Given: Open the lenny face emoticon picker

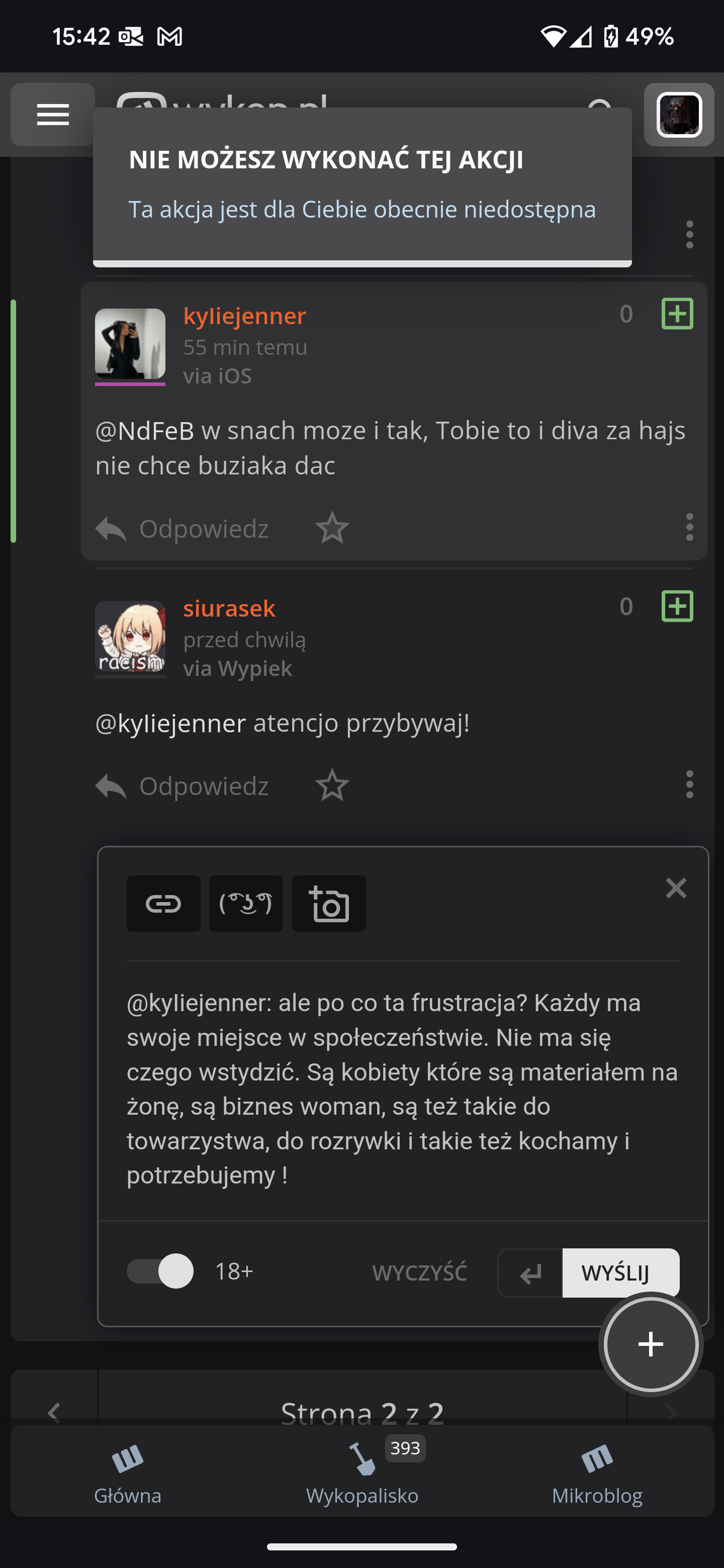Looking at the screenshot, I should (x=246, y=903).
